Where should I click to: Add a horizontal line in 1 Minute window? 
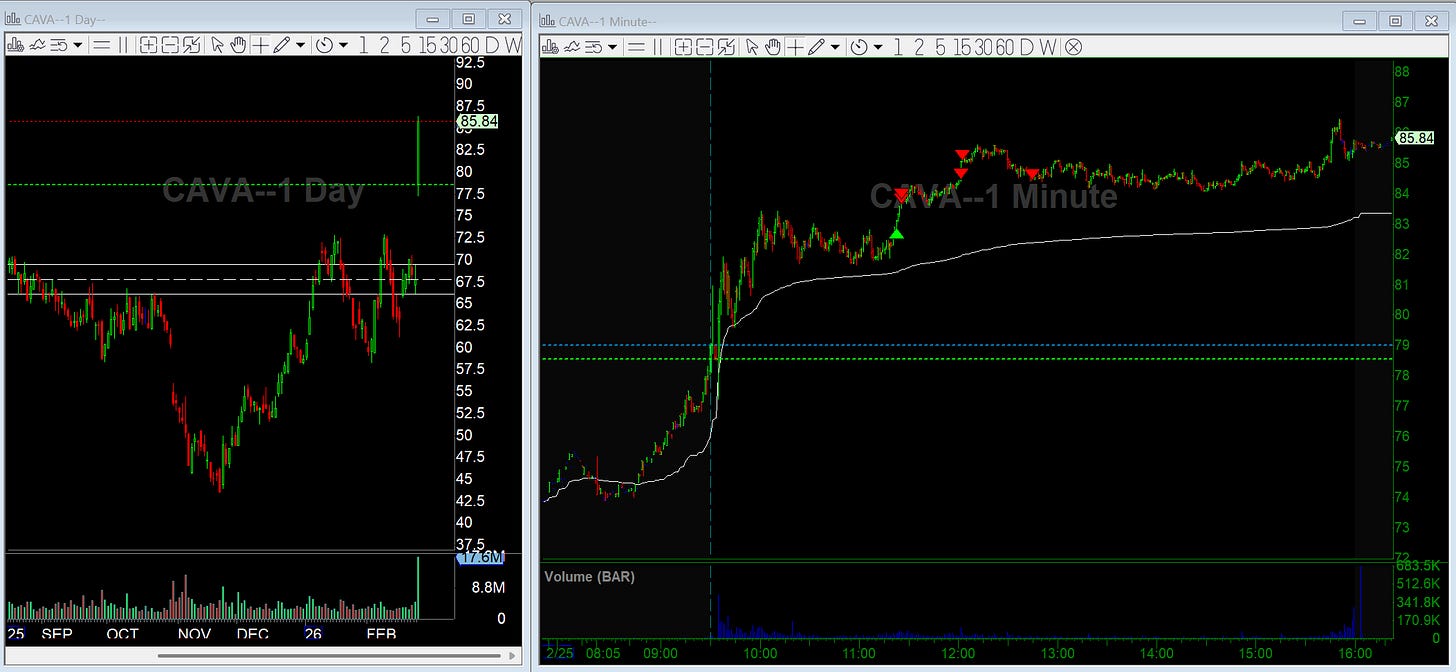(637, 46)
